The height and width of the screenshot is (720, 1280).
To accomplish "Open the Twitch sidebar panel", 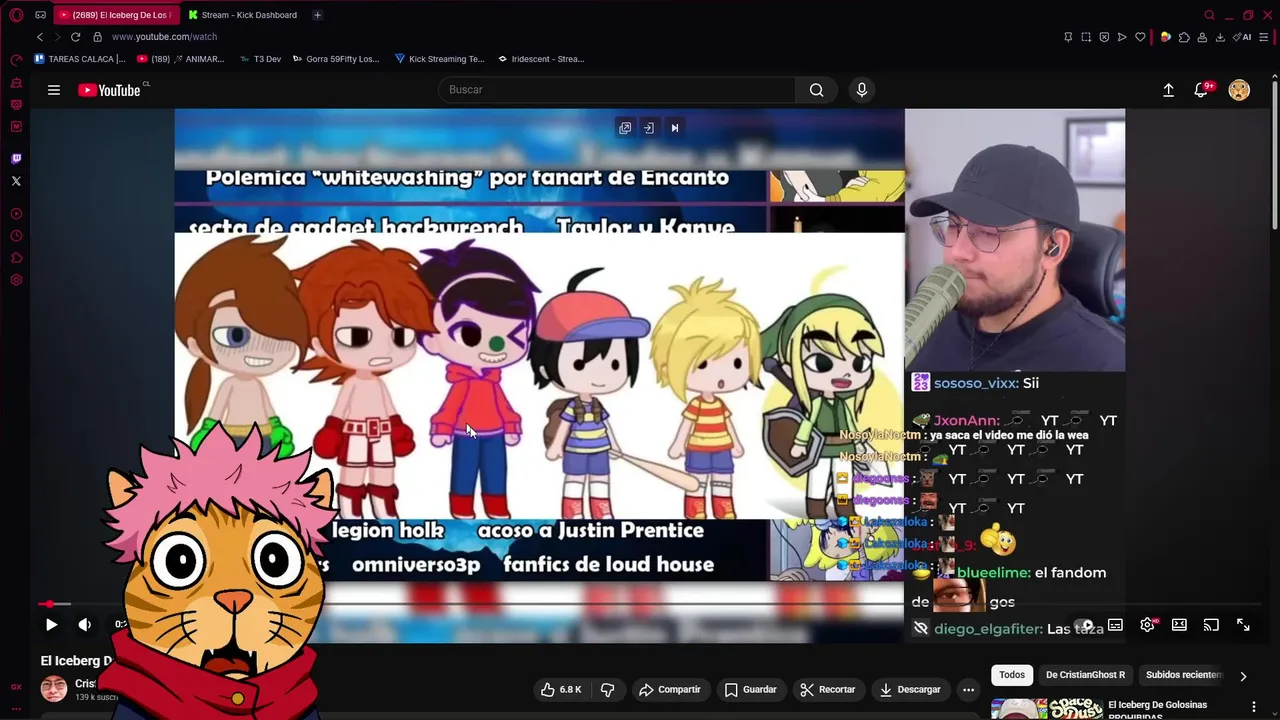I will pyautogui.click(x=16, y=158).
